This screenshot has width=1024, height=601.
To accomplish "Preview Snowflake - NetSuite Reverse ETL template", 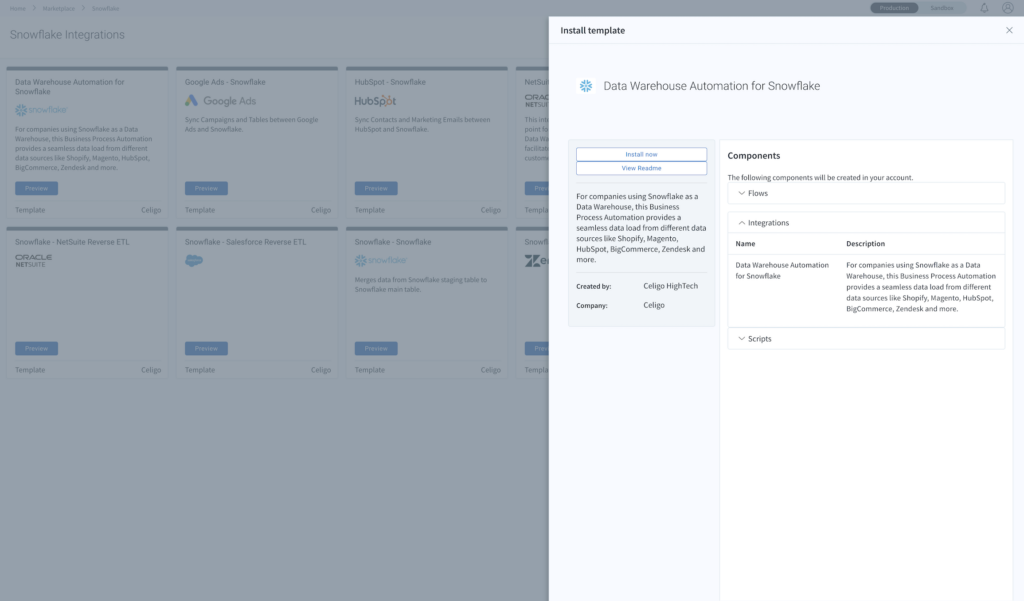I will [x=37, y=348].
